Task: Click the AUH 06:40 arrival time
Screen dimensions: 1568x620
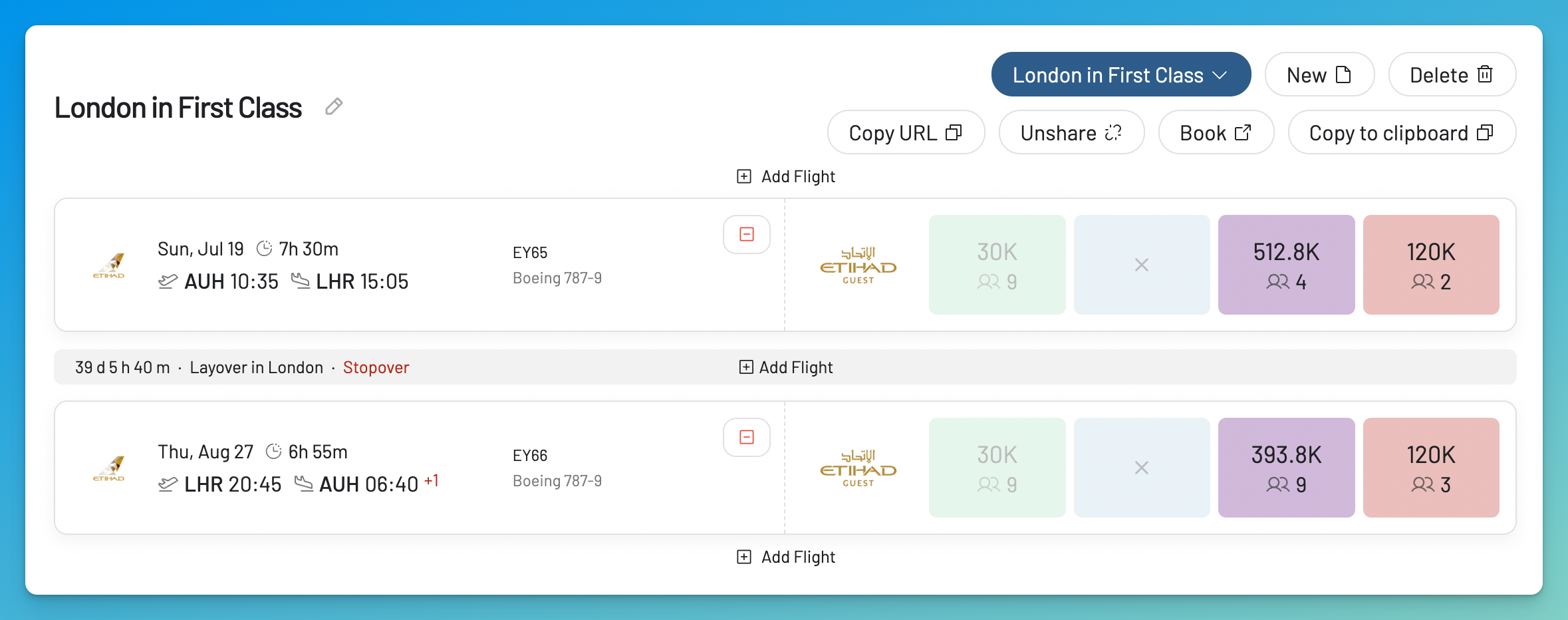Action: (368, 484)
